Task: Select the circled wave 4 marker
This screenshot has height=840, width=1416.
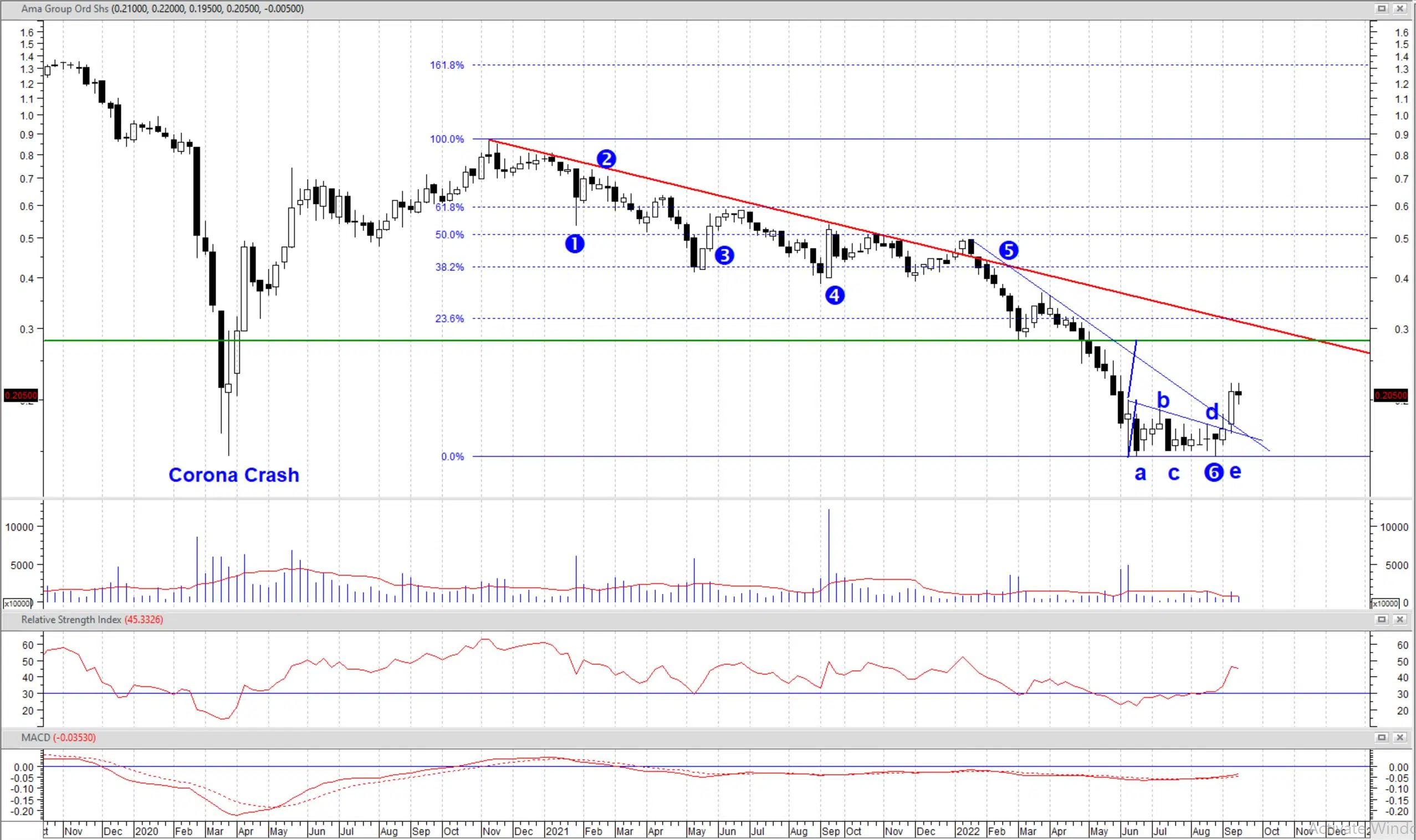Action: (x=835, y=295)
